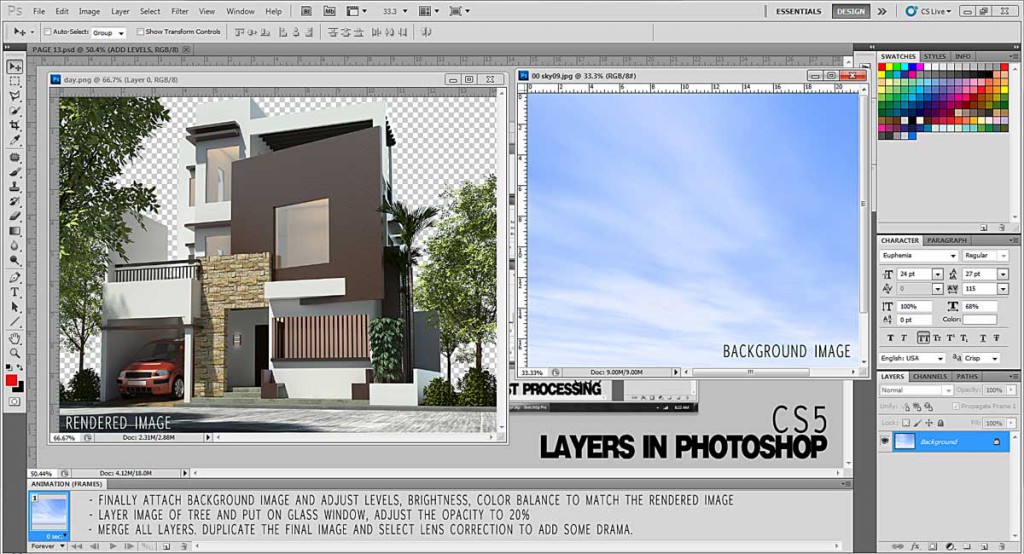Click the foreground red color swatch
The height and width of the screenshot is (554, 1024).
pyautogui.click(x=11, y=380)
